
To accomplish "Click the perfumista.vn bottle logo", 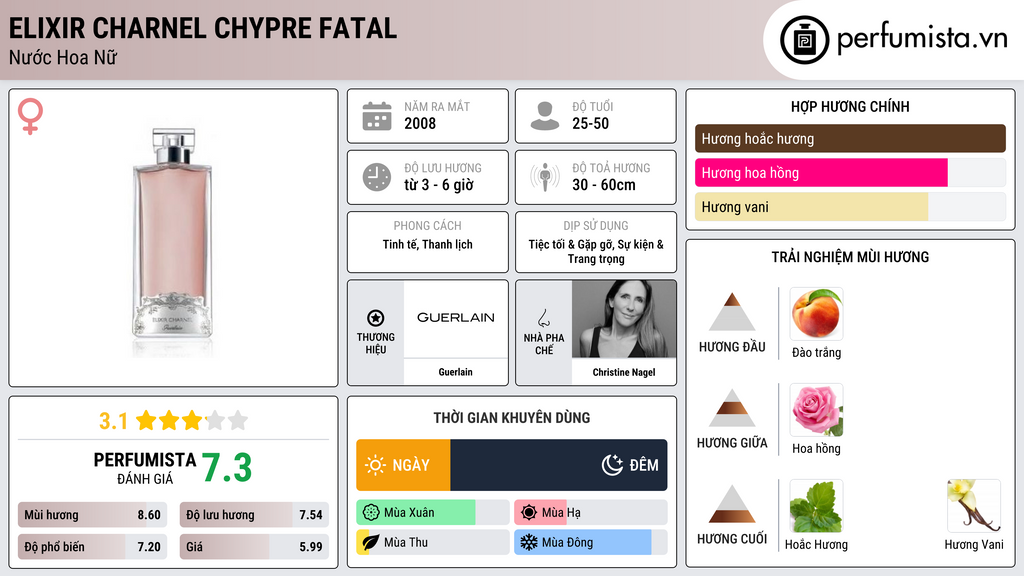I will [x=803, y=40].
